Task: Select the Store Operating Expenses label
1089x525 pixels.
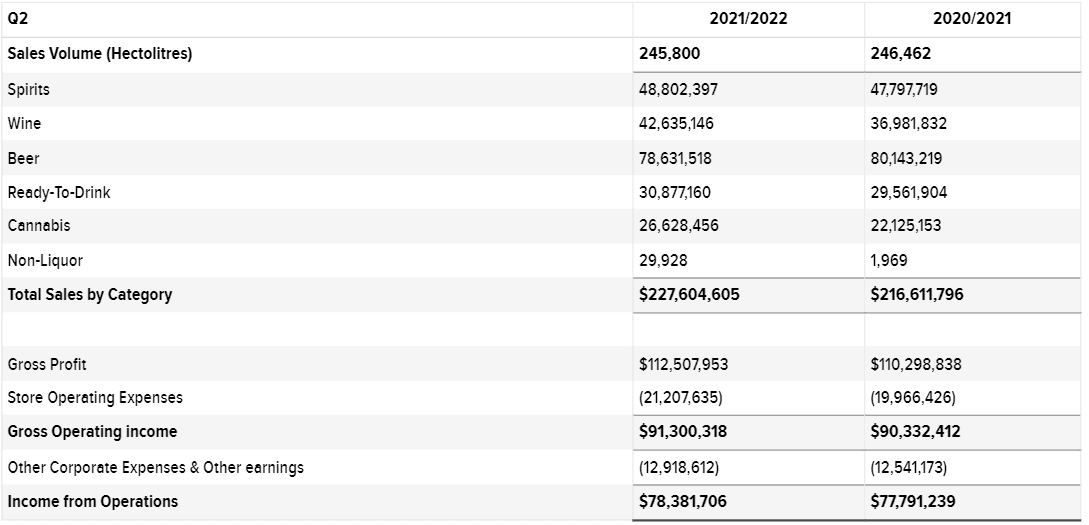Action: pyautogui.click(x=95, y=397)
